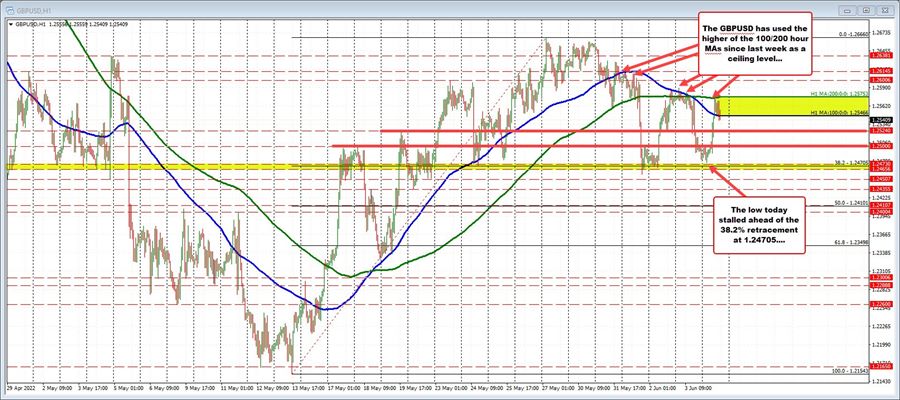Click the red 1.24656 price tag
This screenshot has height=400, width=900.
tap(881, 169)
